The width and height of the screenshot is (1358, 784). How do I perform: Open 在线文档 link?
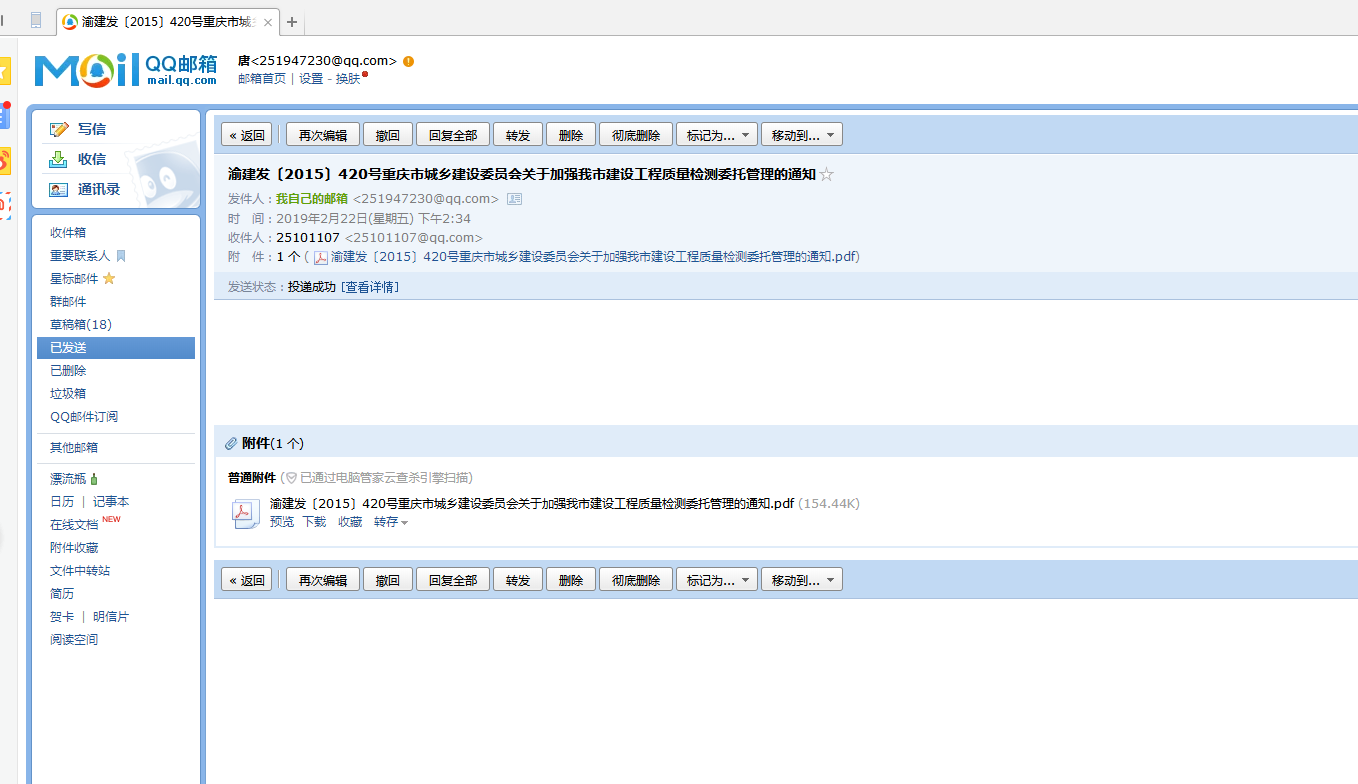click(74, 525)
